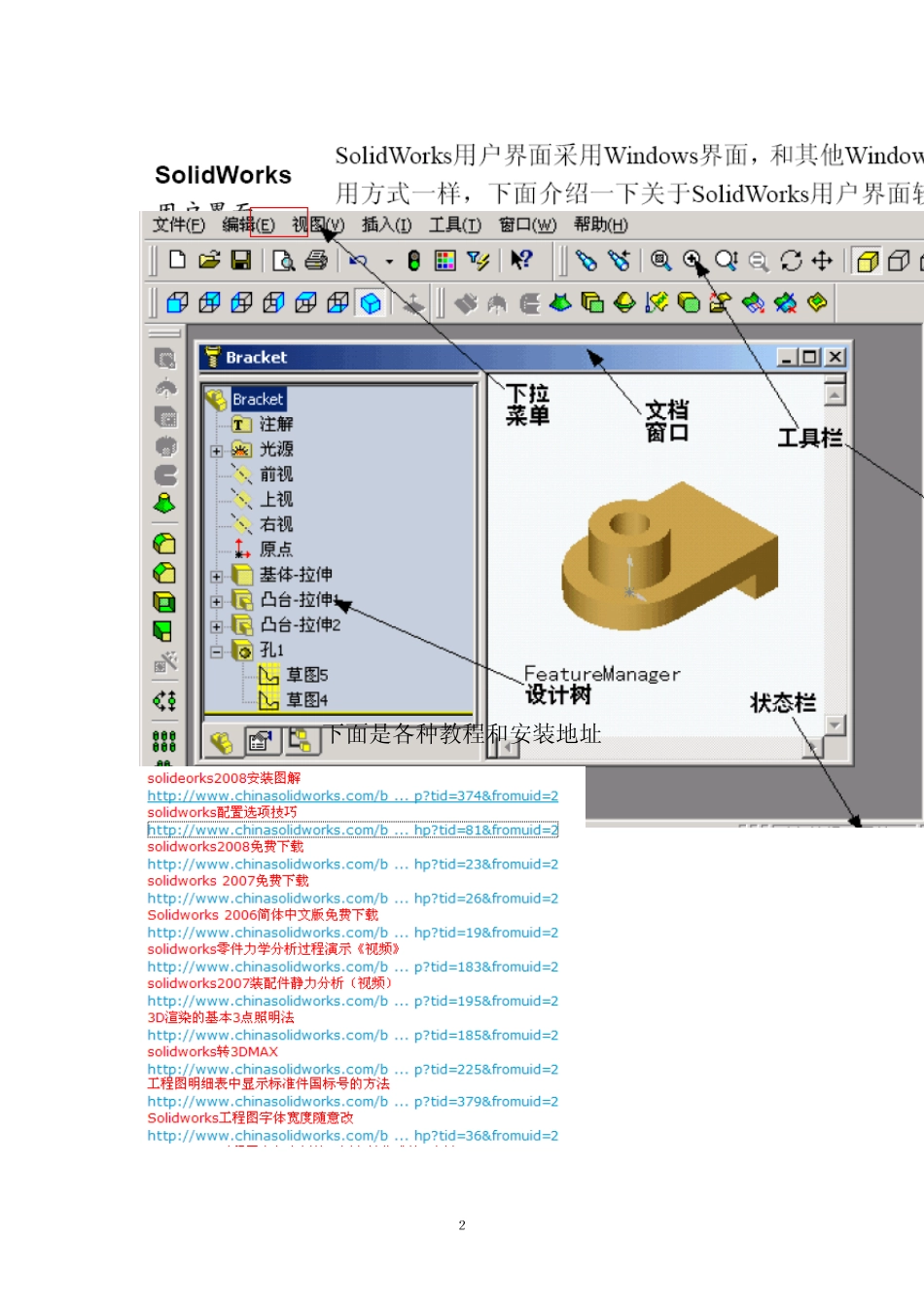Select the 上视 plane in tree
This screenshot has height=1307, width=924.
pyautogui.click(x=276, y=500)
